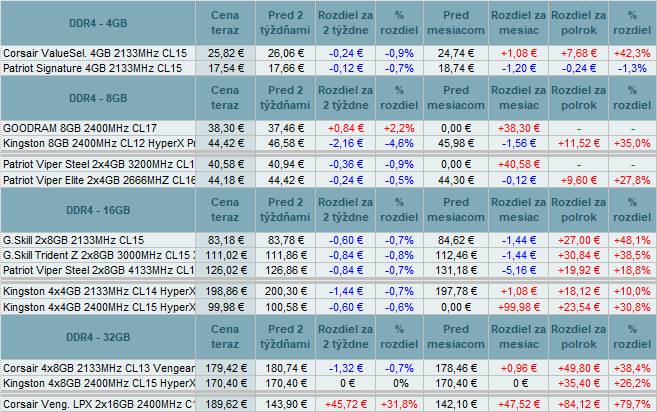Screen dimensions: 657x412
Task: Click Rozdiel za polrok header in DDR4 32GB section
Action: (579, 337)
